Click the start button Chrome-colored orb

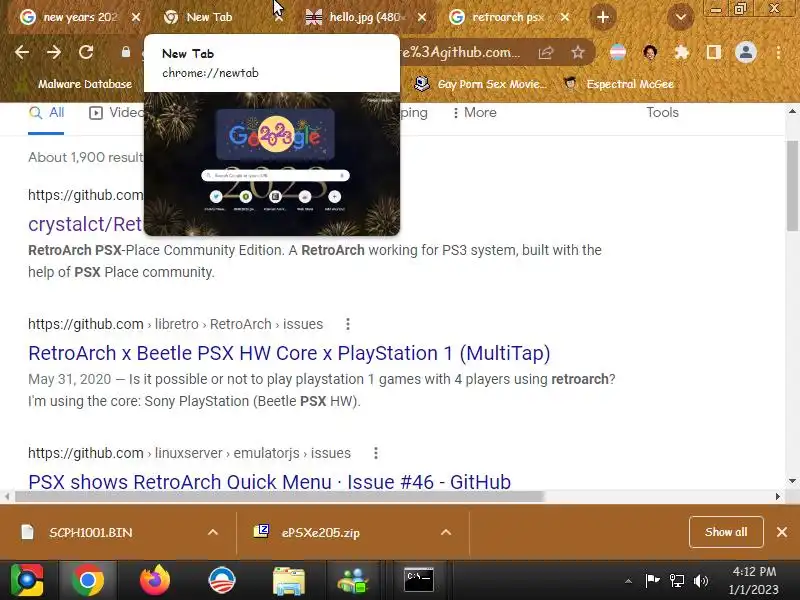tap(27, 580)
